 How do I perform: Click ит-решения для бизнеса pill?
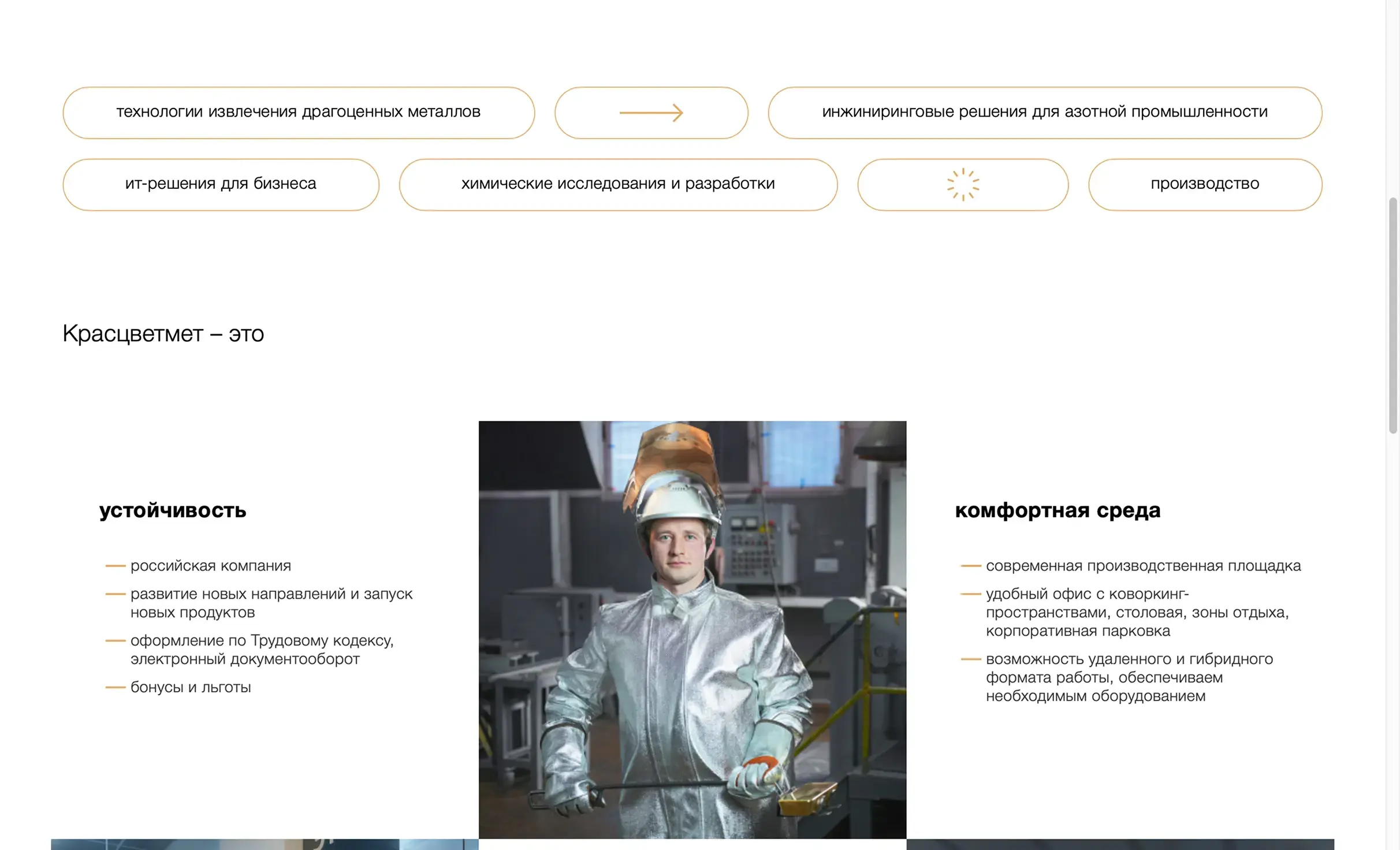[221, 185]
